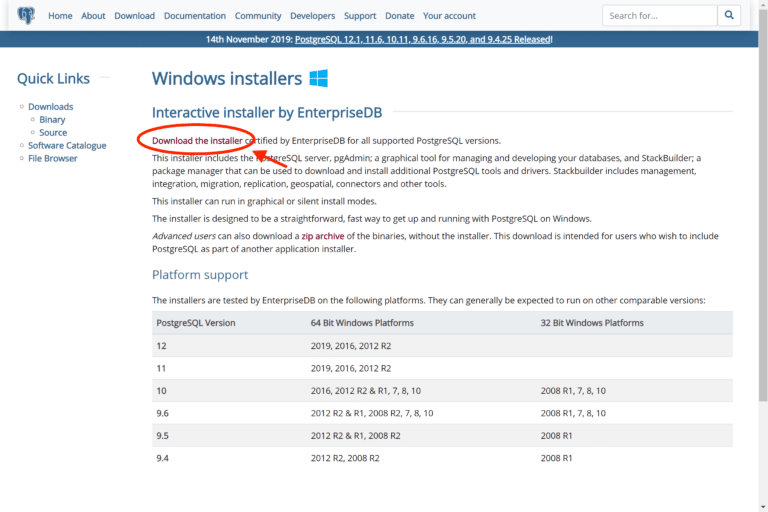Screen dimensions: 768x512
Task: Click the PostgreSQL elephant logo
Action: (x=25, y=15)
